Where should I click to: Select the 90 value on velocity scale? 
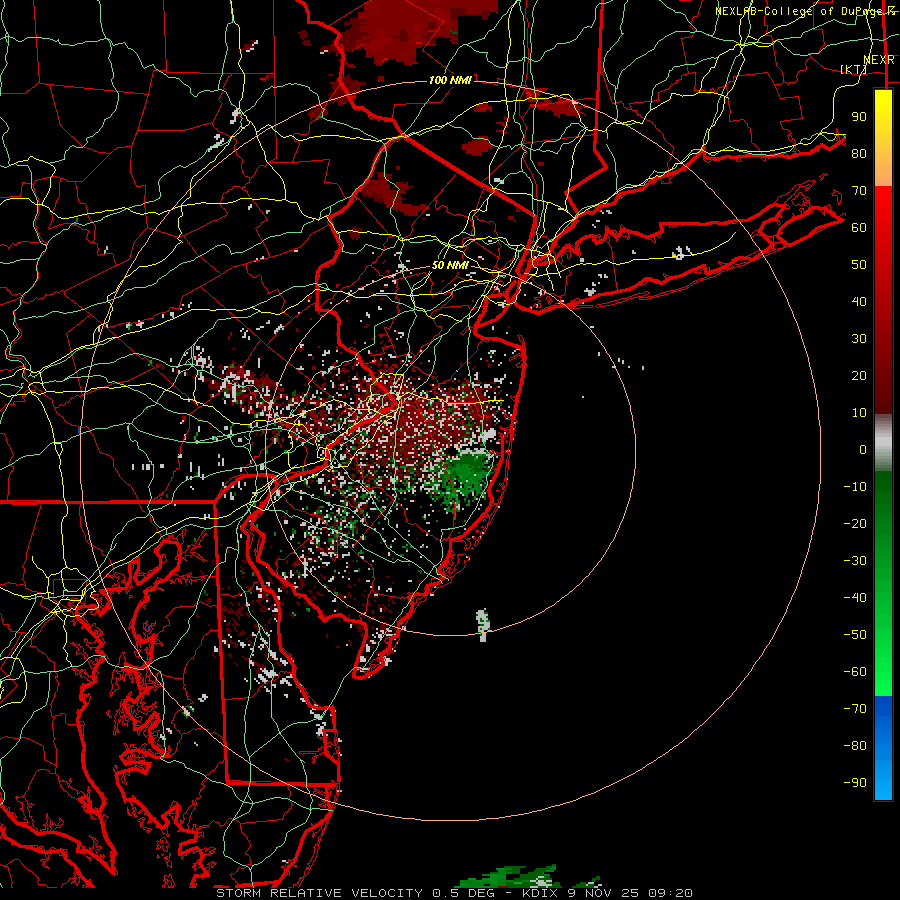[859, 117]
